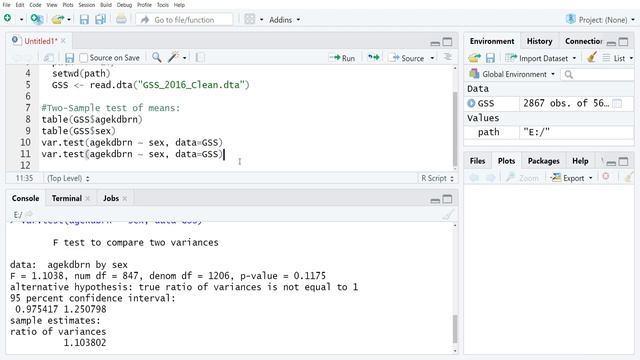Open find and replace magnifier

tap(156, 58)
